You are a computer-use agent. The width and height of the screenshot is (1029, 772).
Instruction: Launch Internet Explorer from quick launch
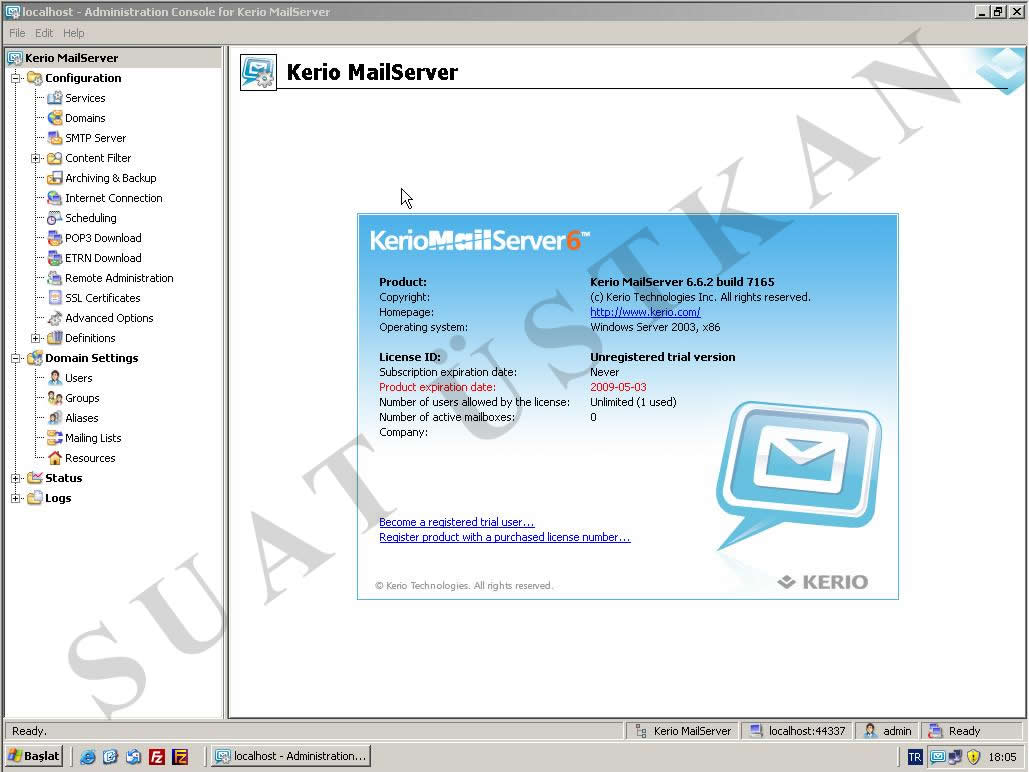[87, 757]
